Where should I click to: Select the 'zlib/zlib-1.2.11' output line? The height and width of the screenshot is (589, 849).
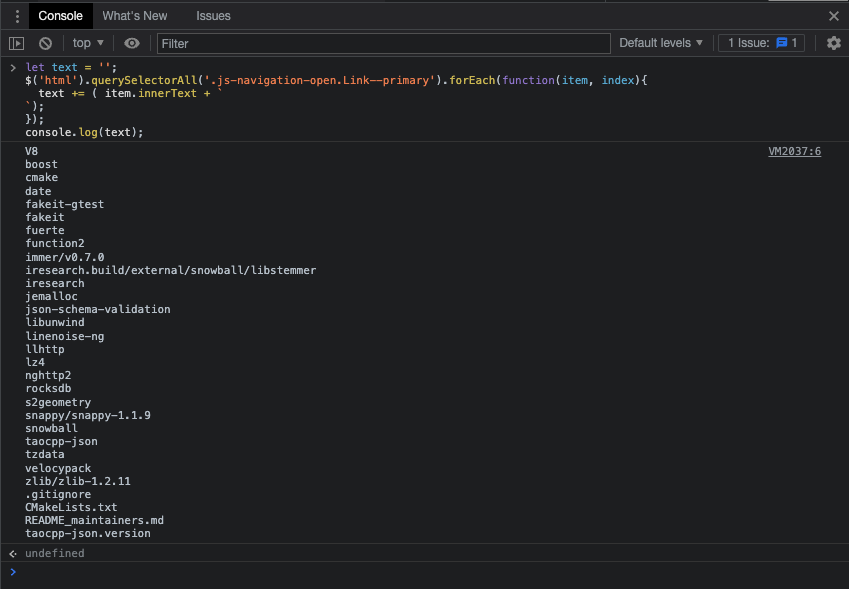point(77,481)
